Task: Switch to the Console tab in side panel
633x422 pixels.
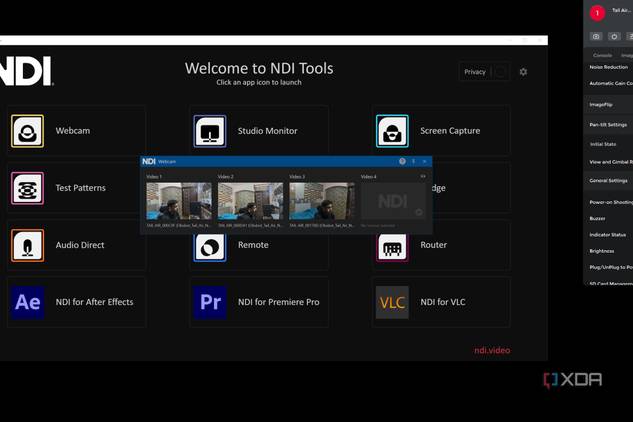Action: pyautogui.click(x=602, y=55)
